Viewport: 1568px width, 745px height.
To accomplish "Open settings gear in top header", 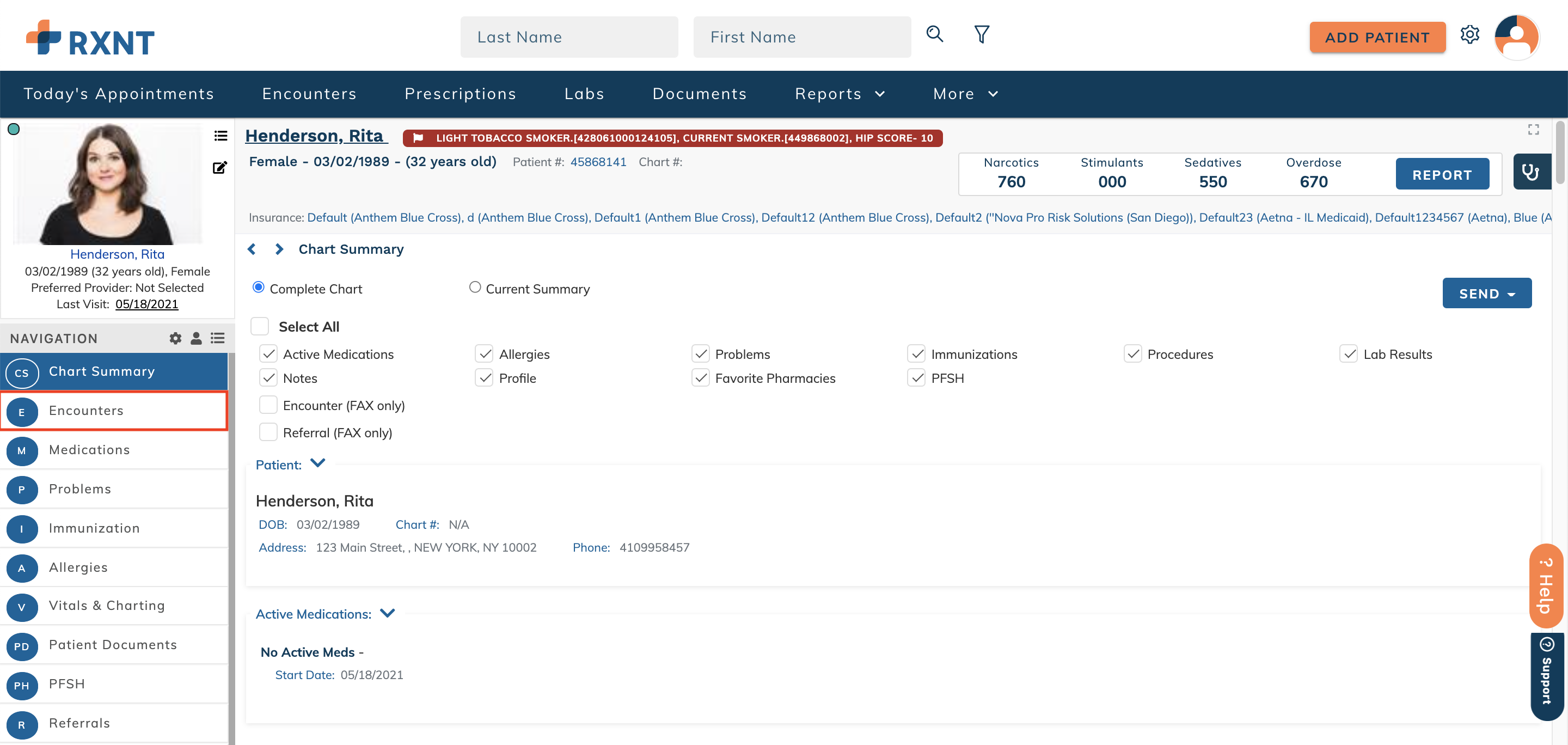I will coord(1469,35).
